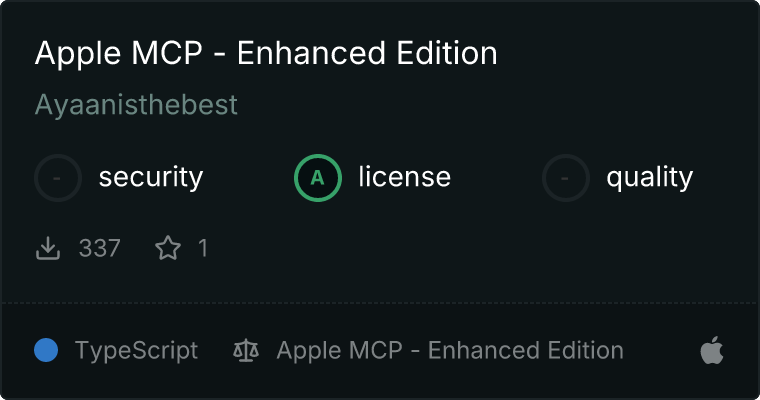Image resolution: width=760 pixels, height=400 pixels.
Task: Click the quality label text
Action: (x=649, y=177)
